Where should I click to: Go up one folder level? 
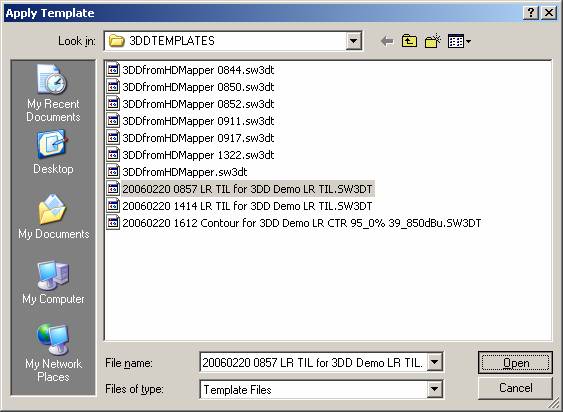point(409,41)
